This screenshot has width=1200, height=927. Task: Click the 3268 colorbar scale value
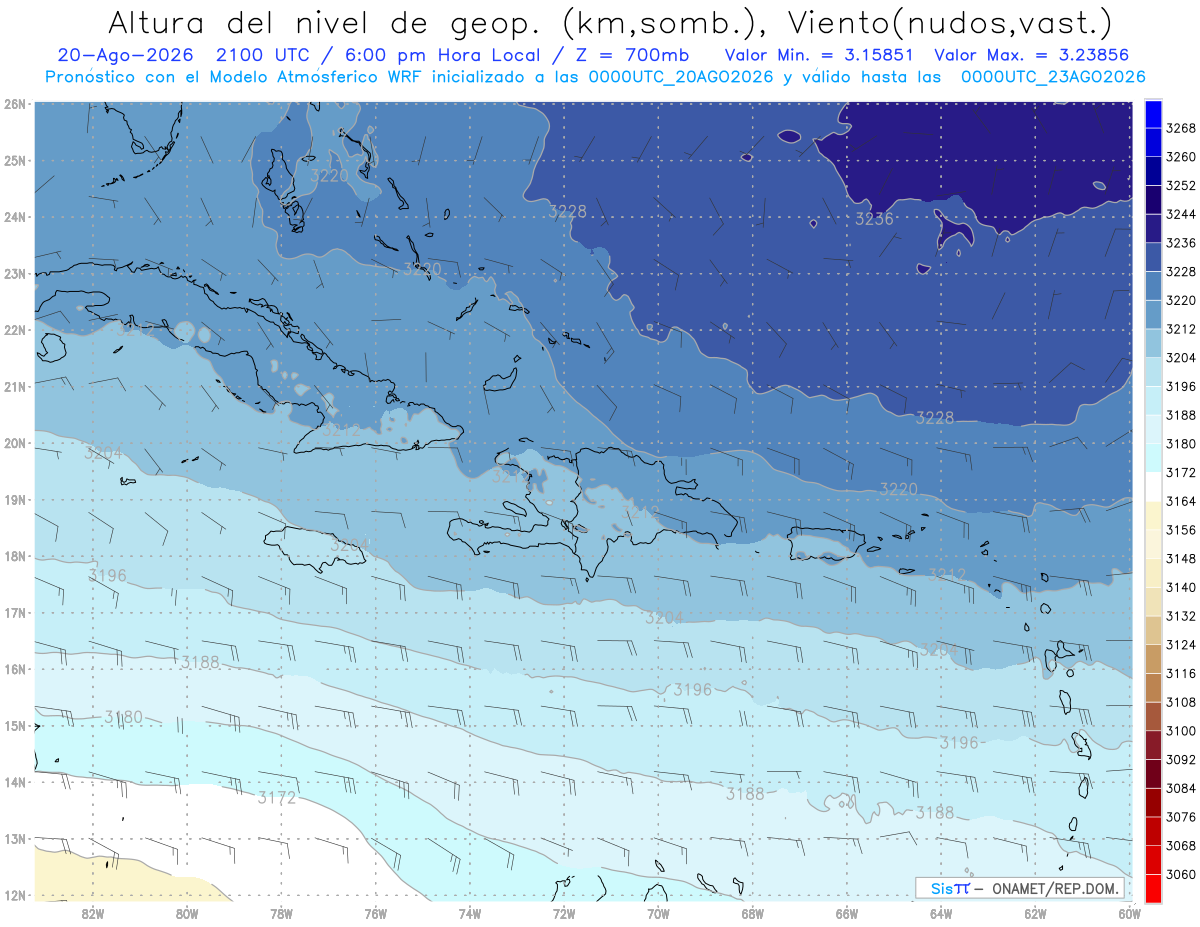coord(1181,128)
